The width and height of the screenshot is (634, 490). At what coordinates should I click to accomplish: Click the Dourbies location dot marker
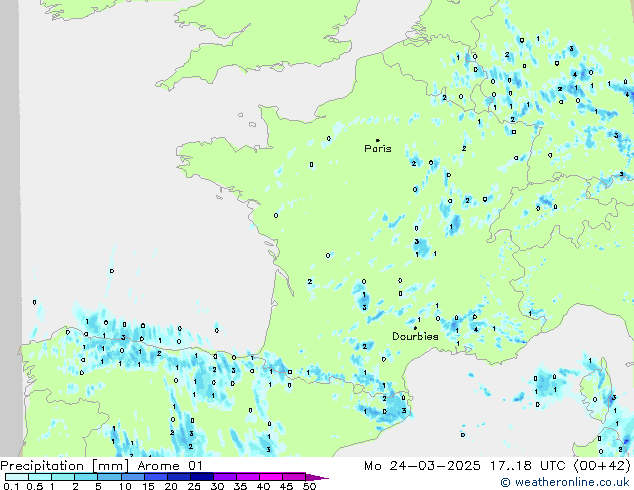(415, 328)
